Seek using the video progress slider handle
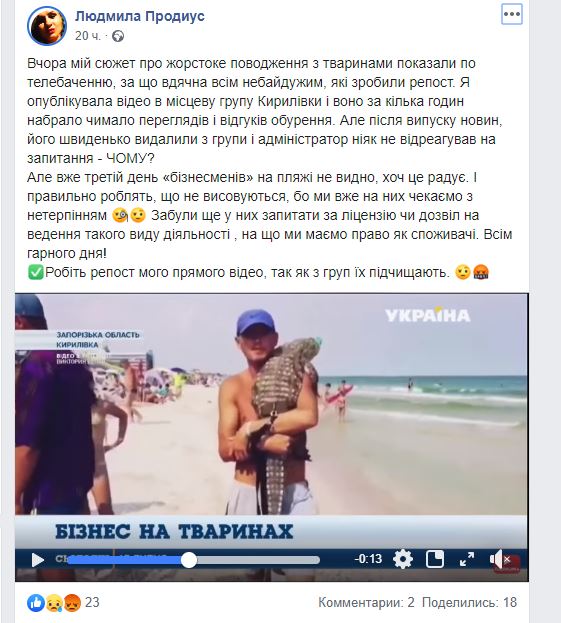This screenshot has width=561, height=623. click(x=189, y=560)
